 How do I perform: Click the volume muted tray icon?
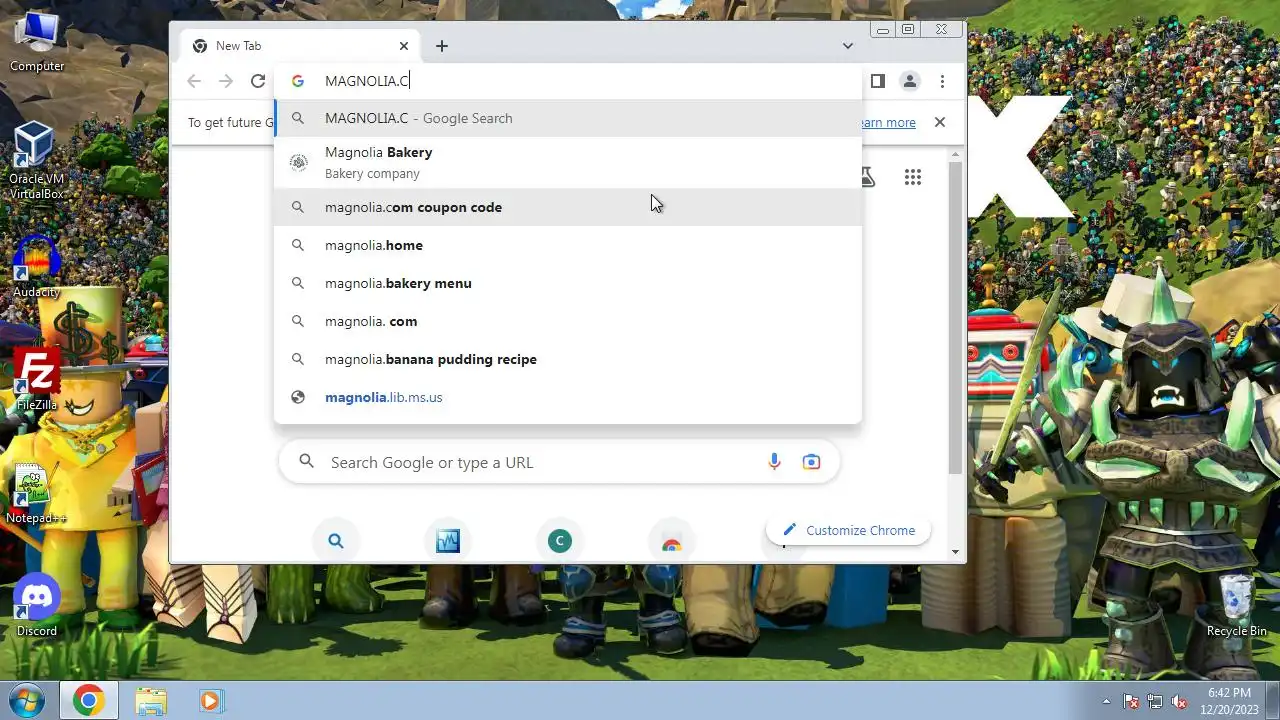(x=1180, y=701)
